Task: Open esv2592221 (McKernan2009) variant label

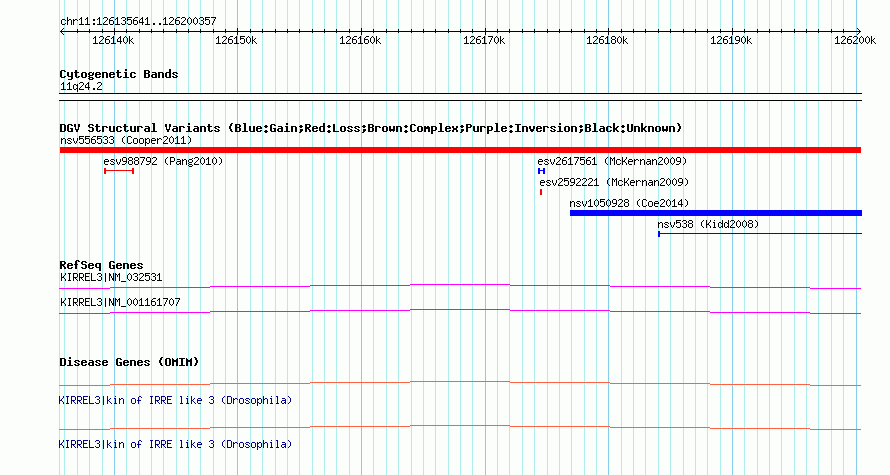Action: click(614, 182)
